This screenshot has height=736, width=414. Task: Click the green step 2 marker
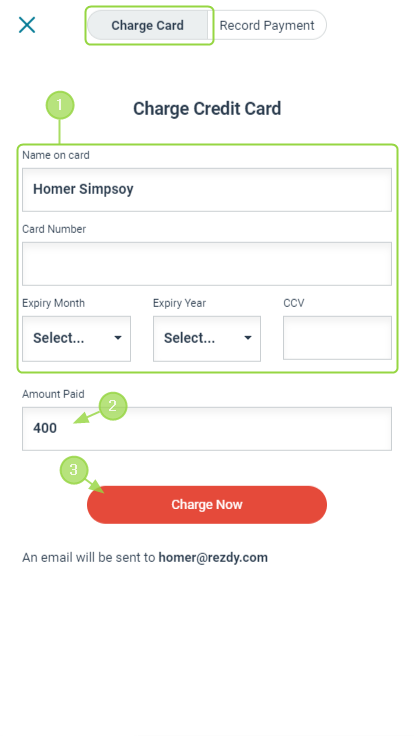pos(113,406)
